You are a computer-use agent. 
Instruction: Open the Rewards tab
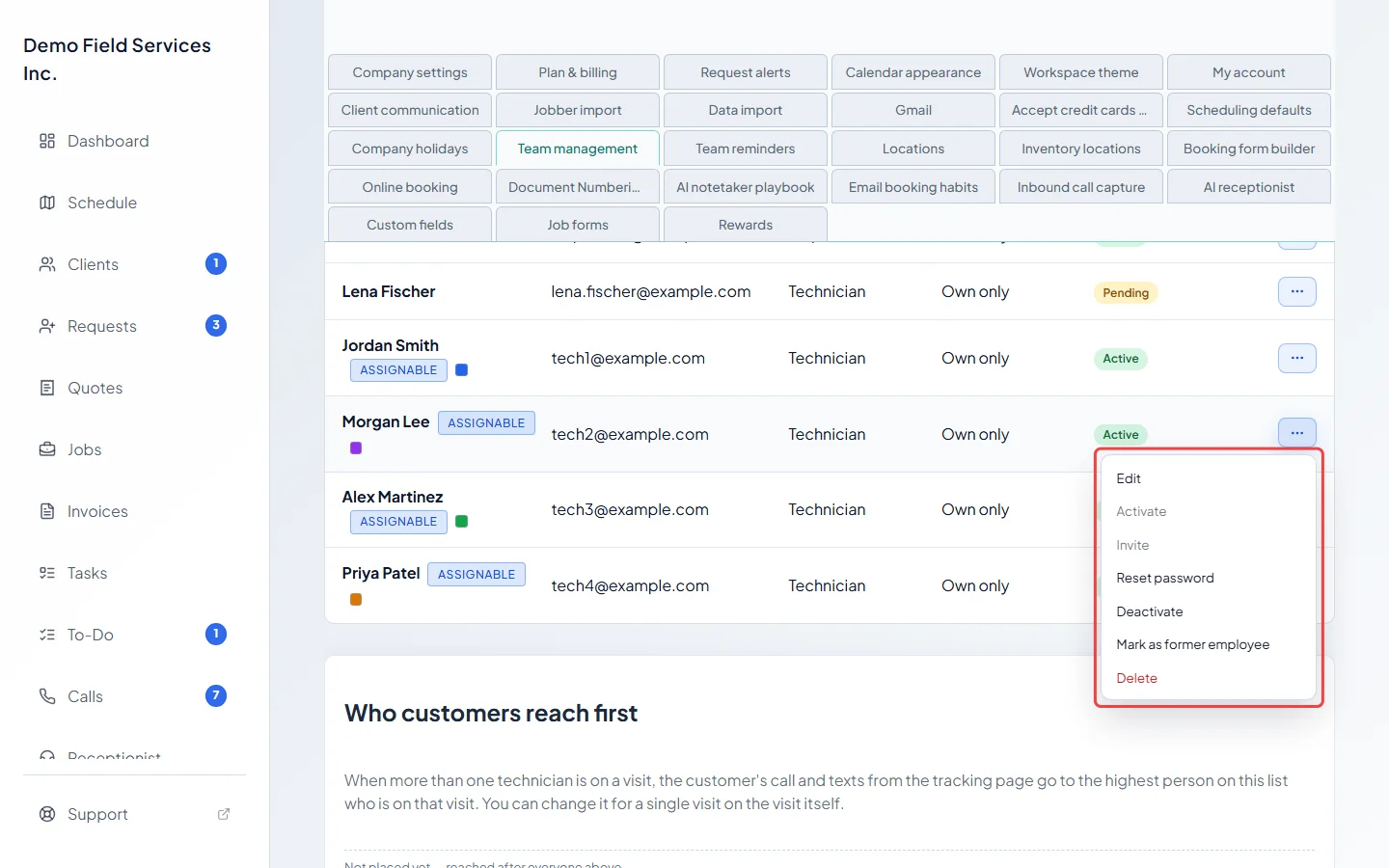coord(746,225)
